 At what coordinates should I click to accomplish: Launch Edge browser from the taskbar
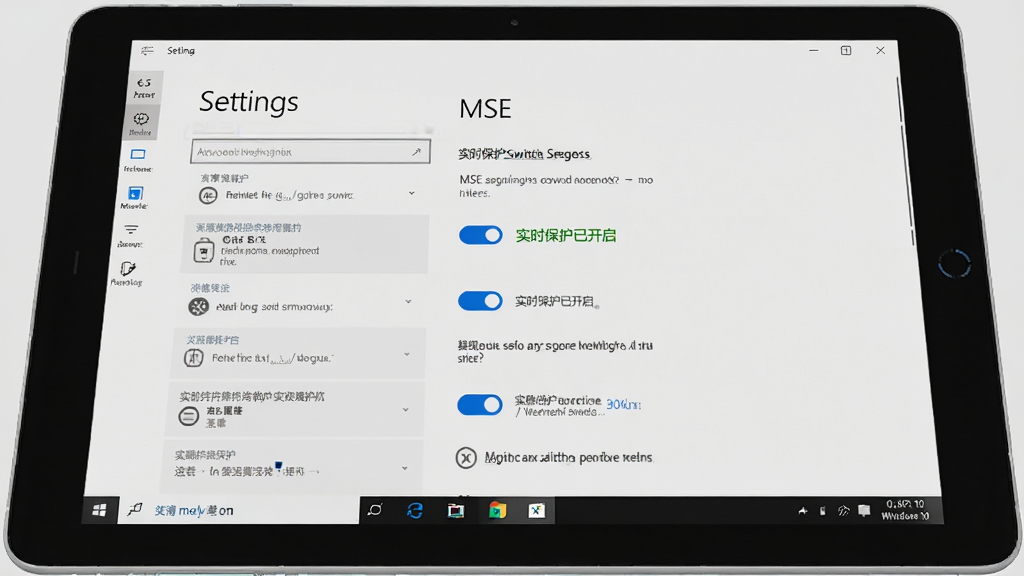pyautogui.click(x=415, y=510)
